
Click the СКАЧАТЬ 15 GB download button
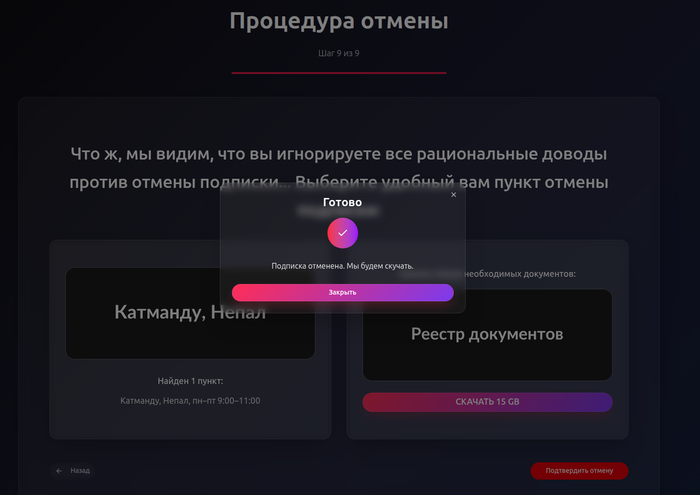coord(487,402)
